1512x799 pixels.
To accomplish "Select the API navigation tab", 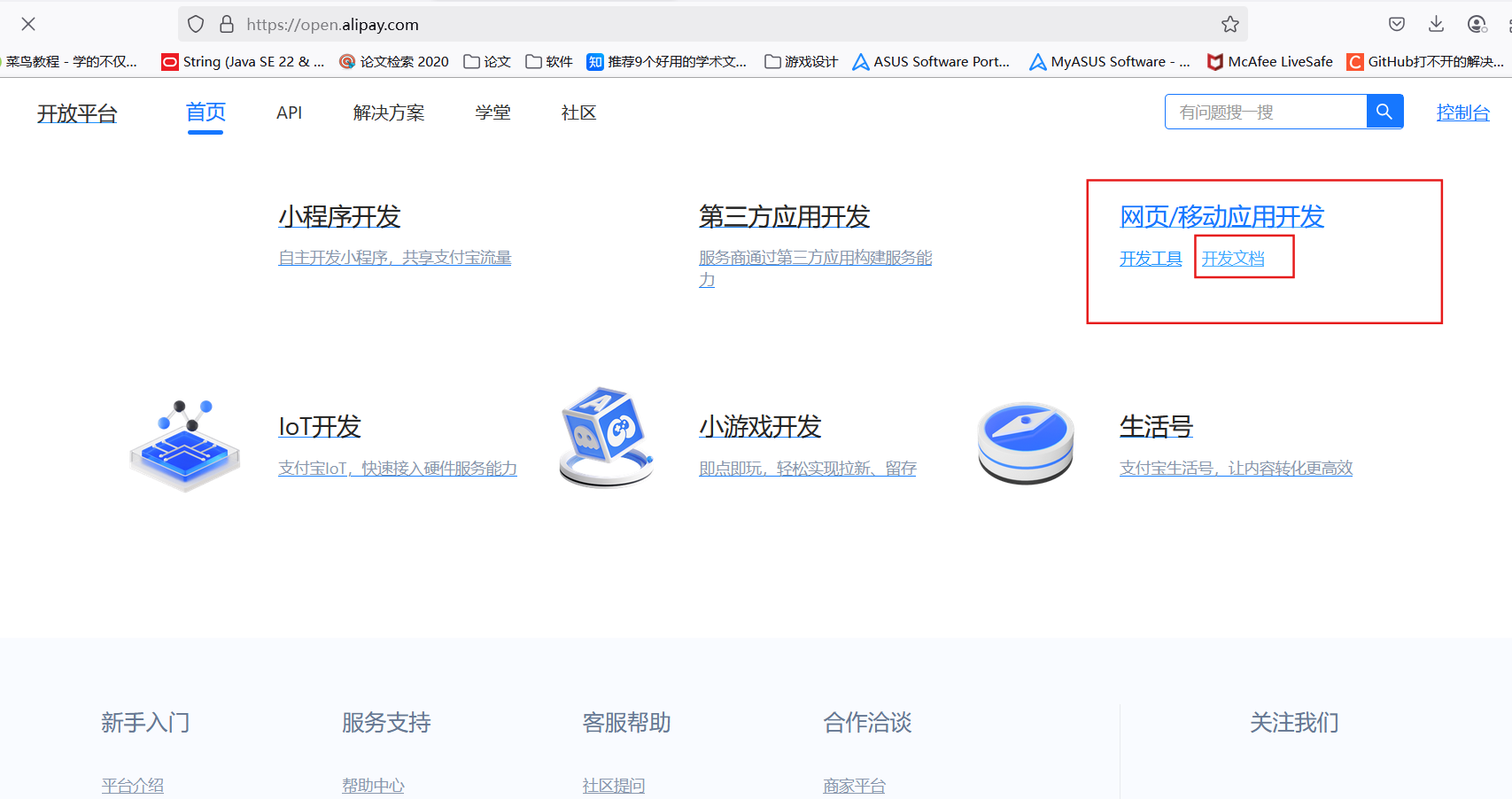I will pyautogui.click(x=289, y=112).
